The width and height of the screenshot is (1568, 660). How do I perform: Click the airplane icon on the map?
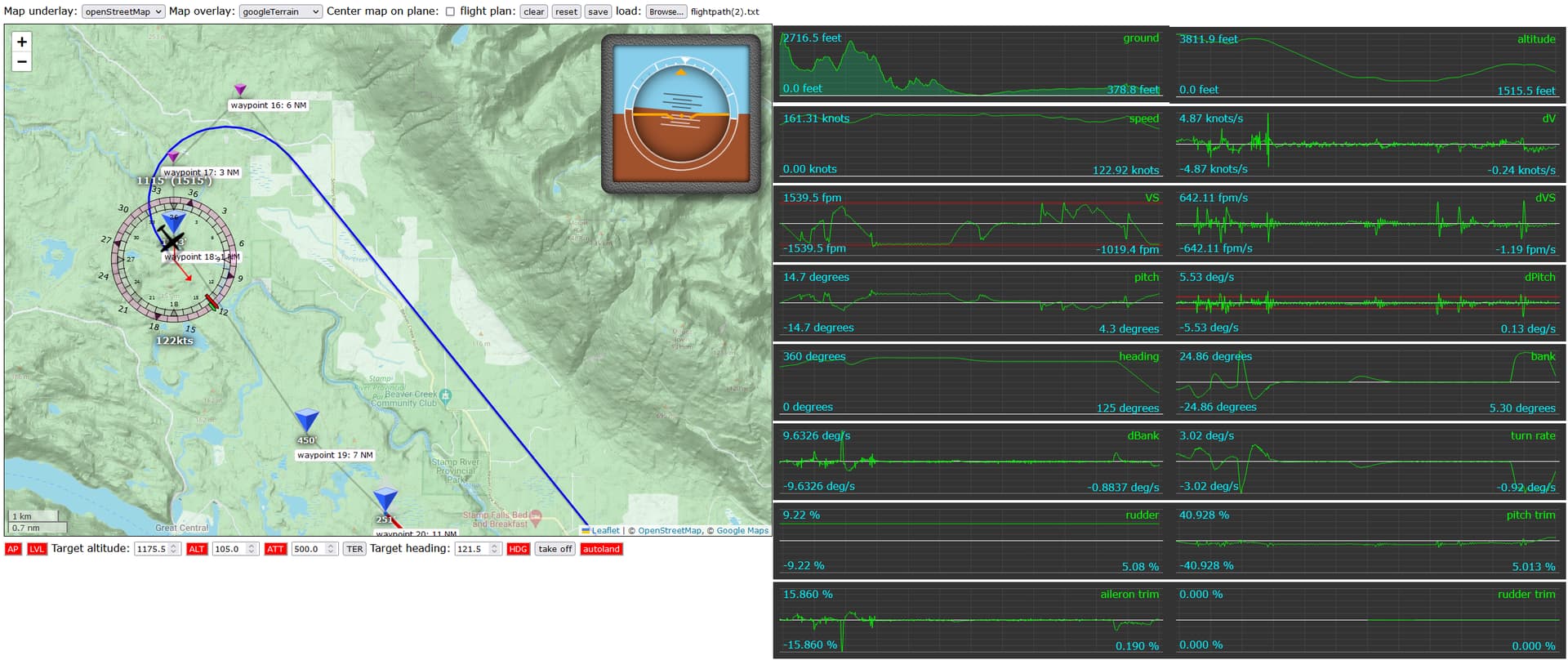pos(171,239)
